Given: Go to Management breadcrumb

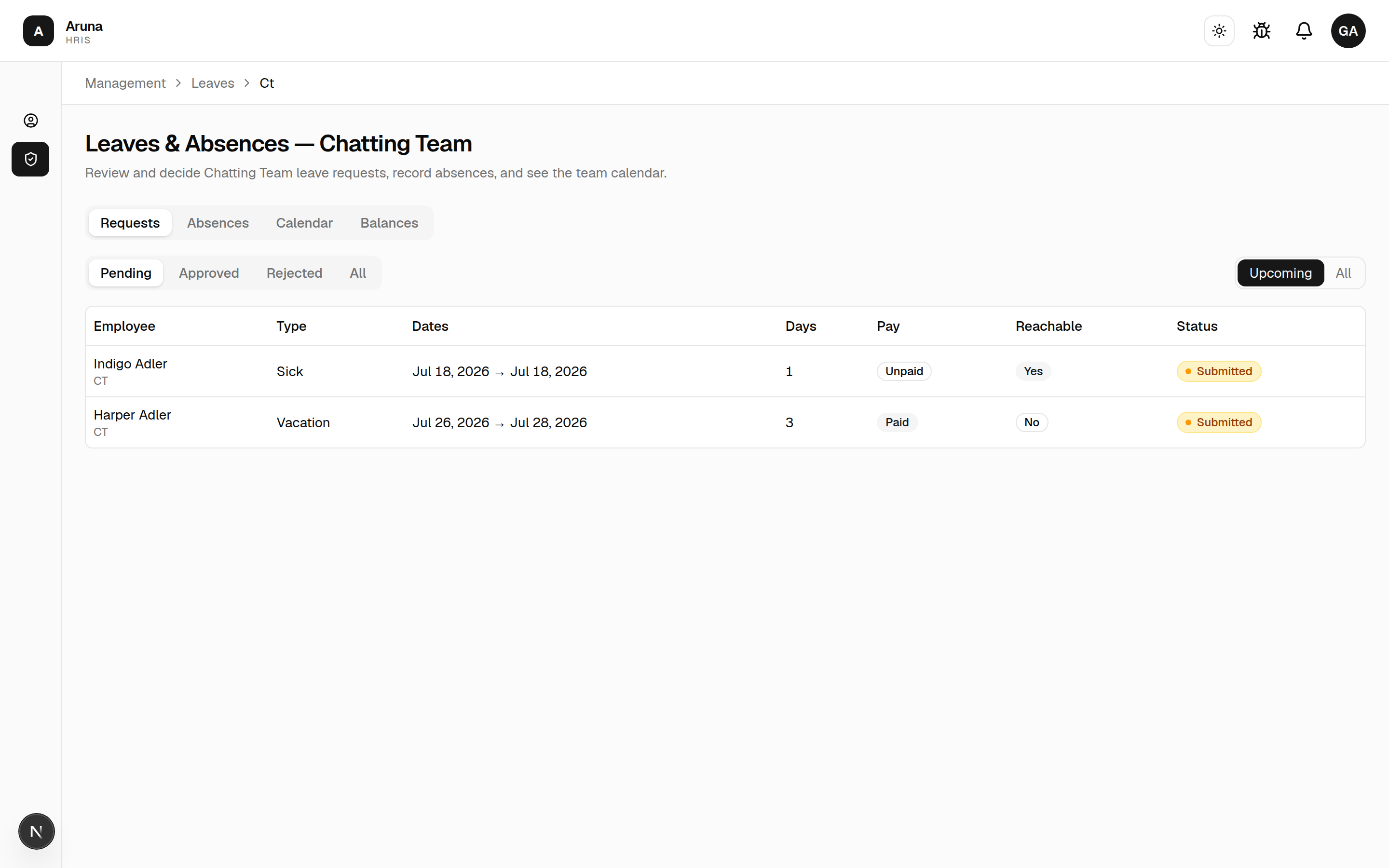Looking at the screenshot, I should [x=125, y=83].
